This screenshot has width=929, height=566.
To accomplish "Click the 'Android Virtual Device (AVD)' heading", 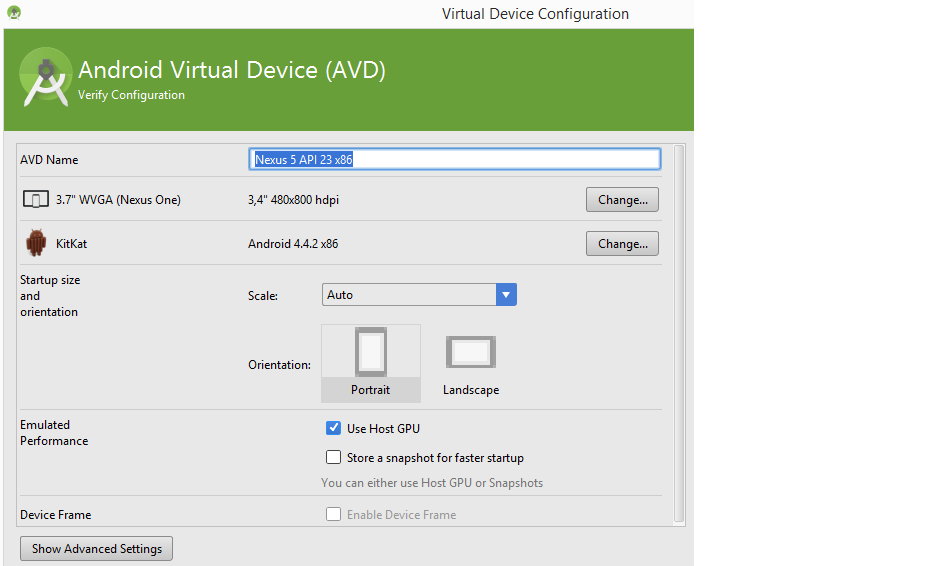I will [232, 70].
